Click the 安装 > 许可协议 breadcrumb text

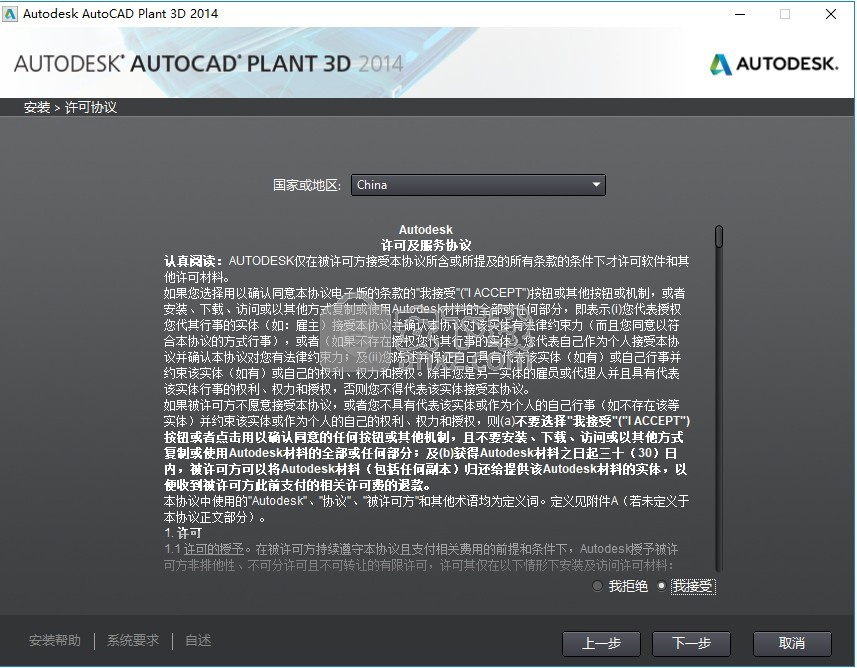70,107
